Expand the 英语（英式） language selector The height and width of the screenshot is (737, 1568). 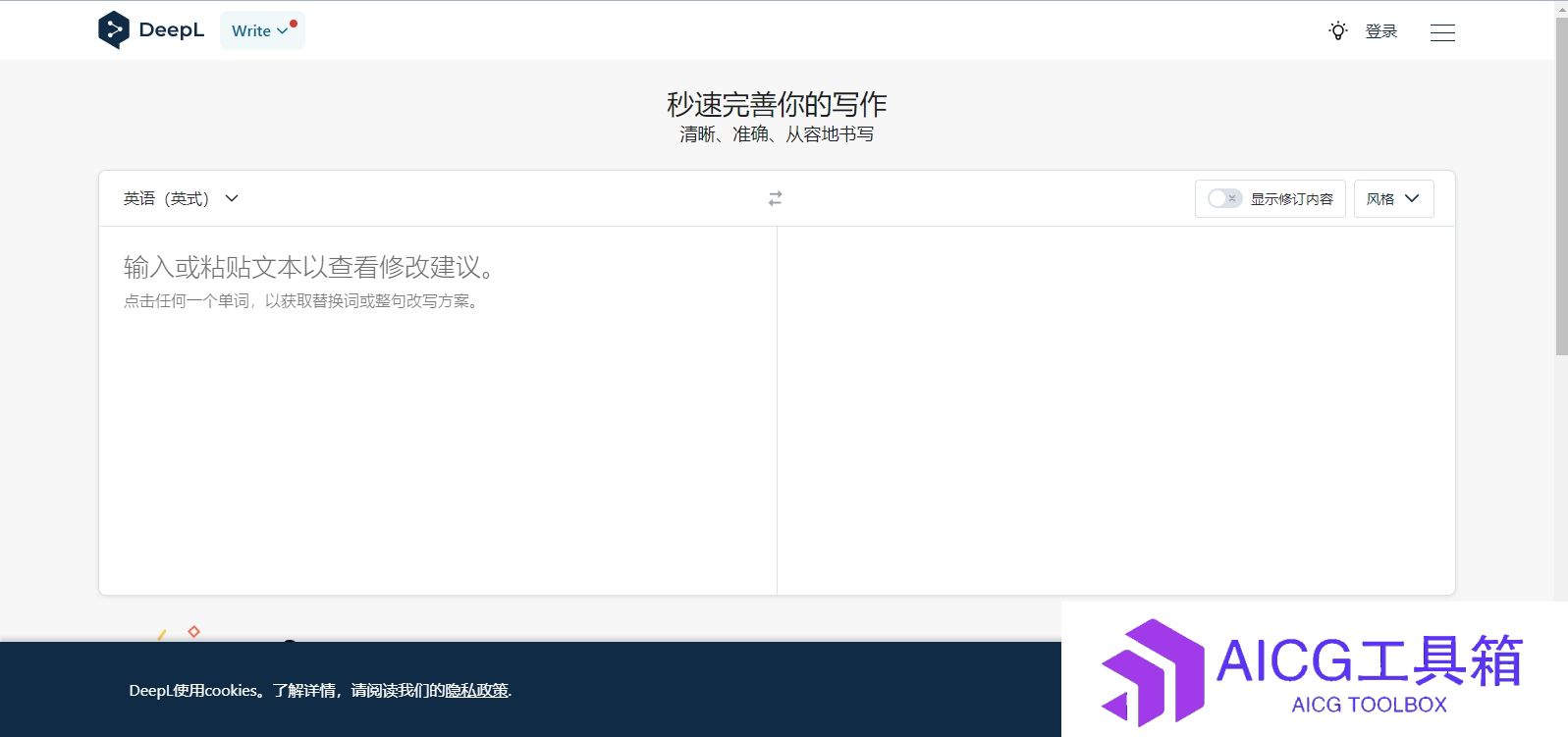pyautogui.click(x=182, y=198)
